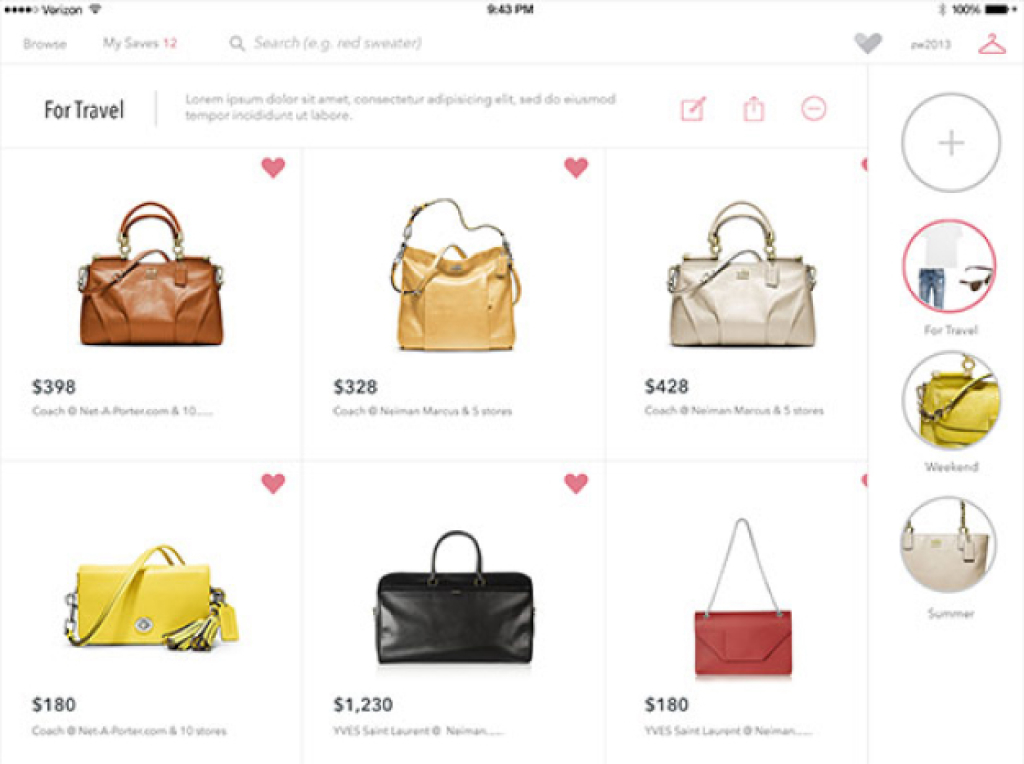This screenshot has height=764, width=1024.
Task: Click the gray heart icon in header
Action: tap(868, 44)
